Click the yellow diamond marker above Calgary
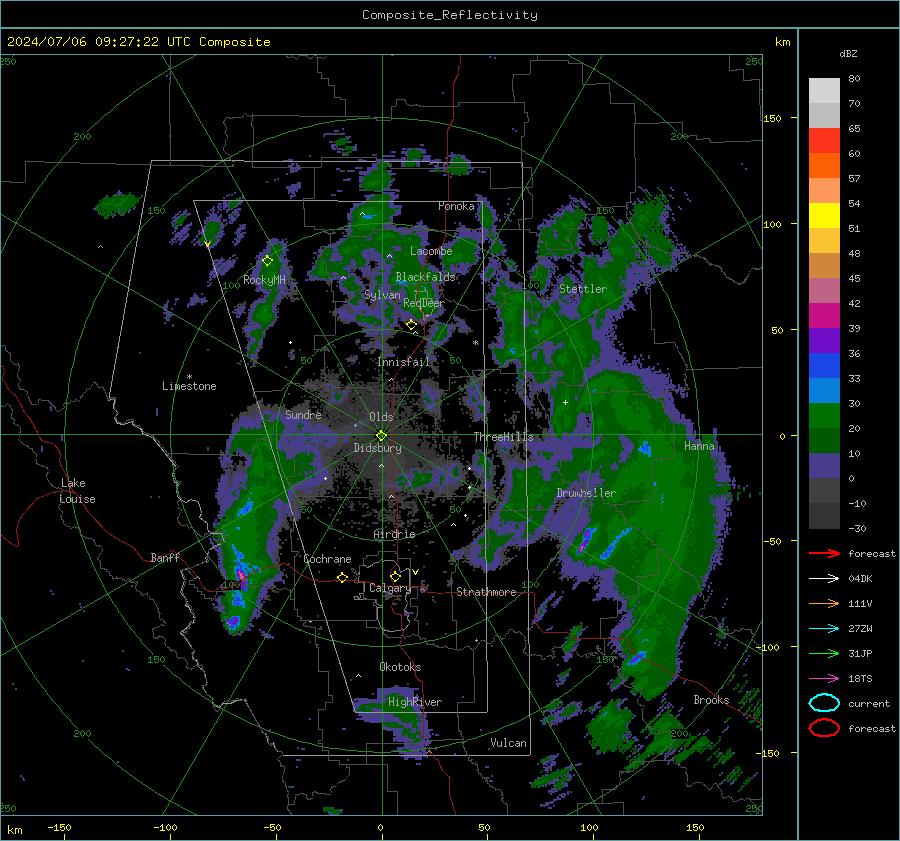Image resolution: width=900 pixels, height=841 pixels. click(x=395, y=576)
